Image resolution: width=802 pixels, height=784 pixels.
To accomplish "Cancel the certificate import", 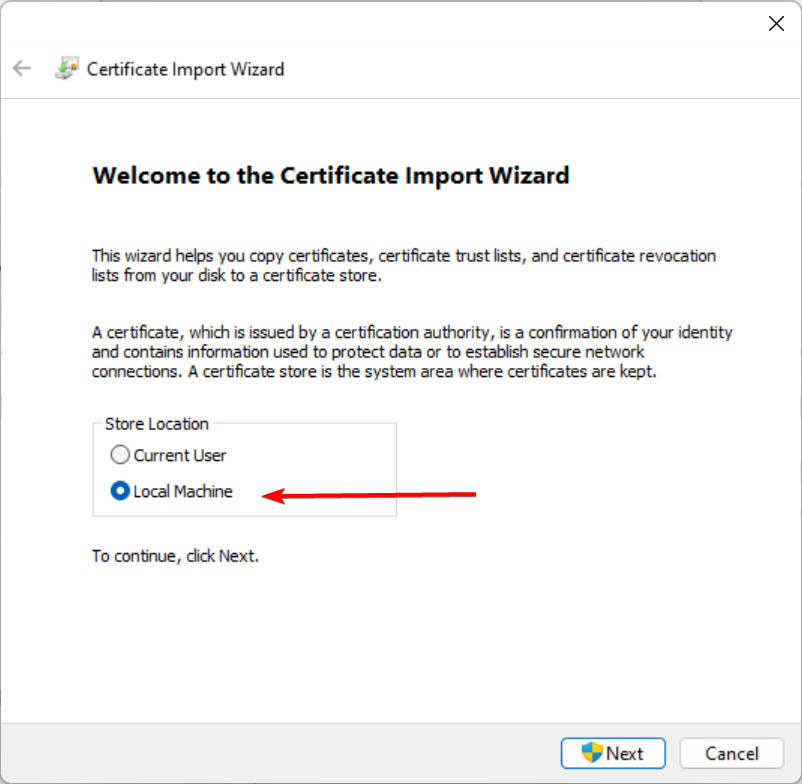I will pos(731,753).
